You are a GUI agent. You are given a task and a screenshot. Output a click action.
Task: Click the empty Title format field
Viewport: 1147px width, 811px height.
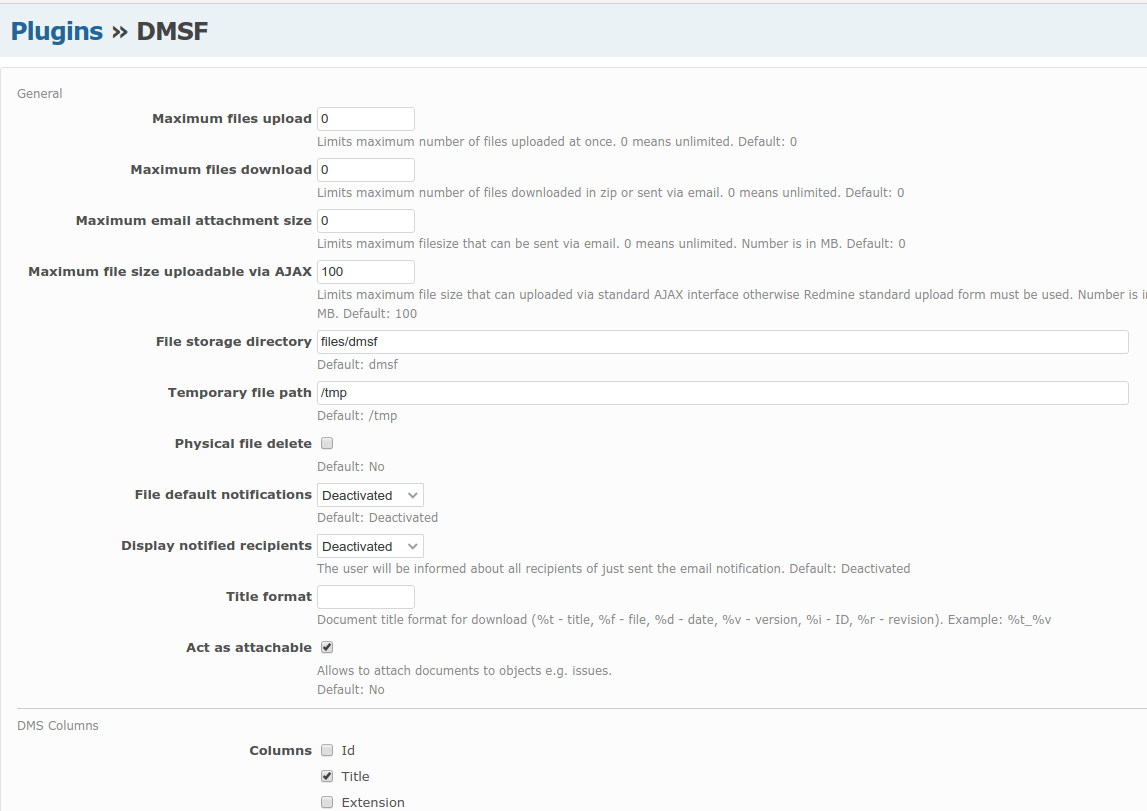pos(365,596)
